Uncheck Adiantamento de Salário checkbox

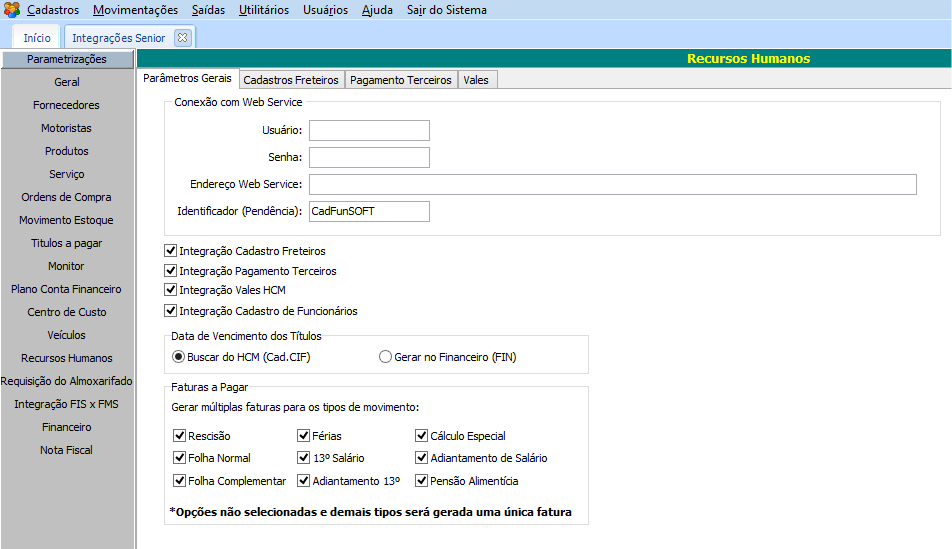pos(421,458)
